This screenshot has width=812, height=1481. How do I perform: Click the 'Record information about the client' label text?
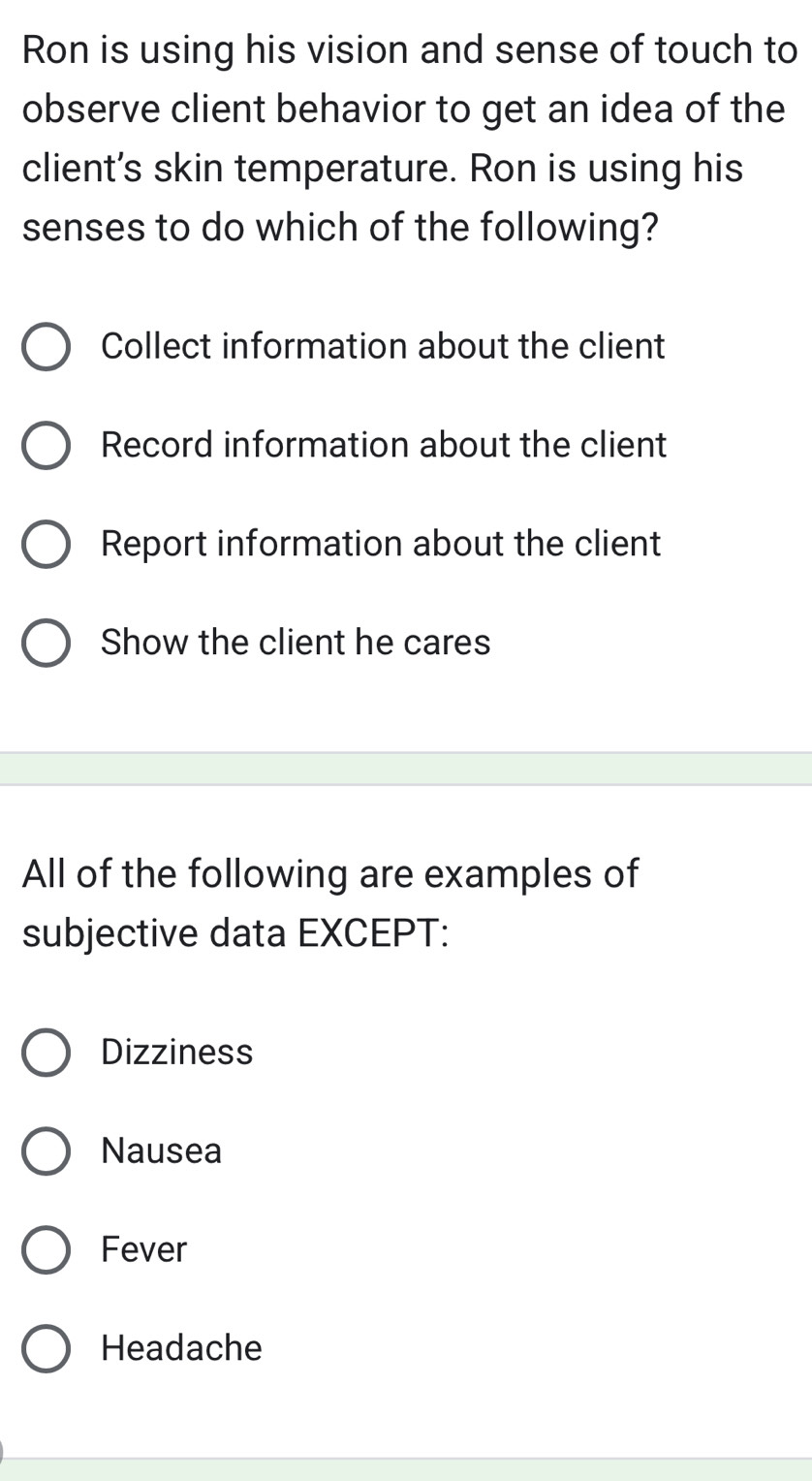[384, 445]
